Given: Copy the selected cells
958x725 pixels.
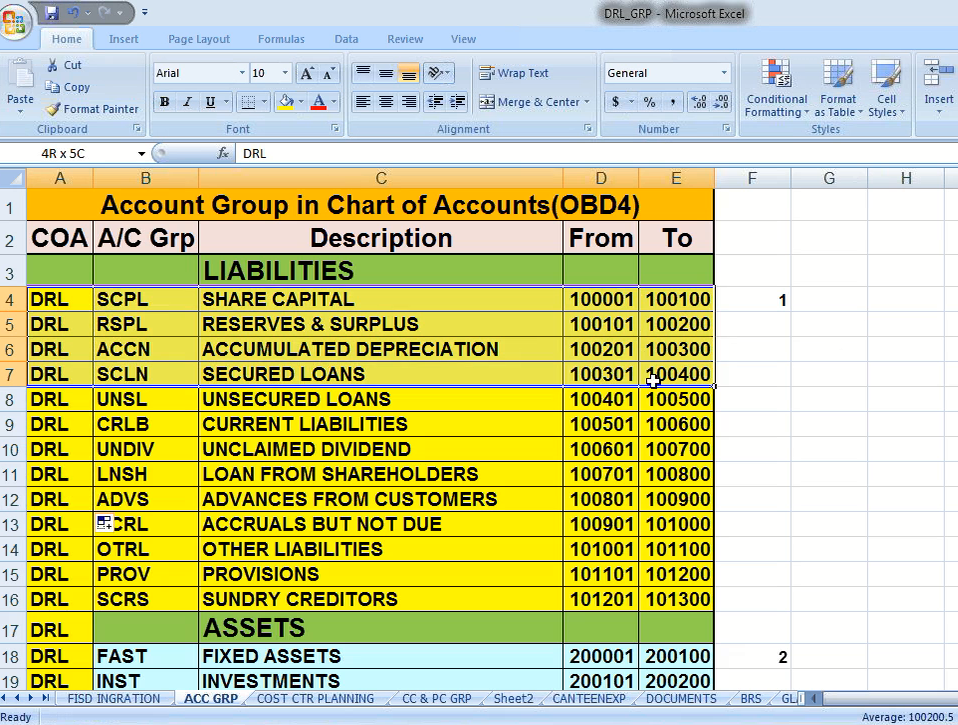Looking at the screenshot, I should (68, 87).
